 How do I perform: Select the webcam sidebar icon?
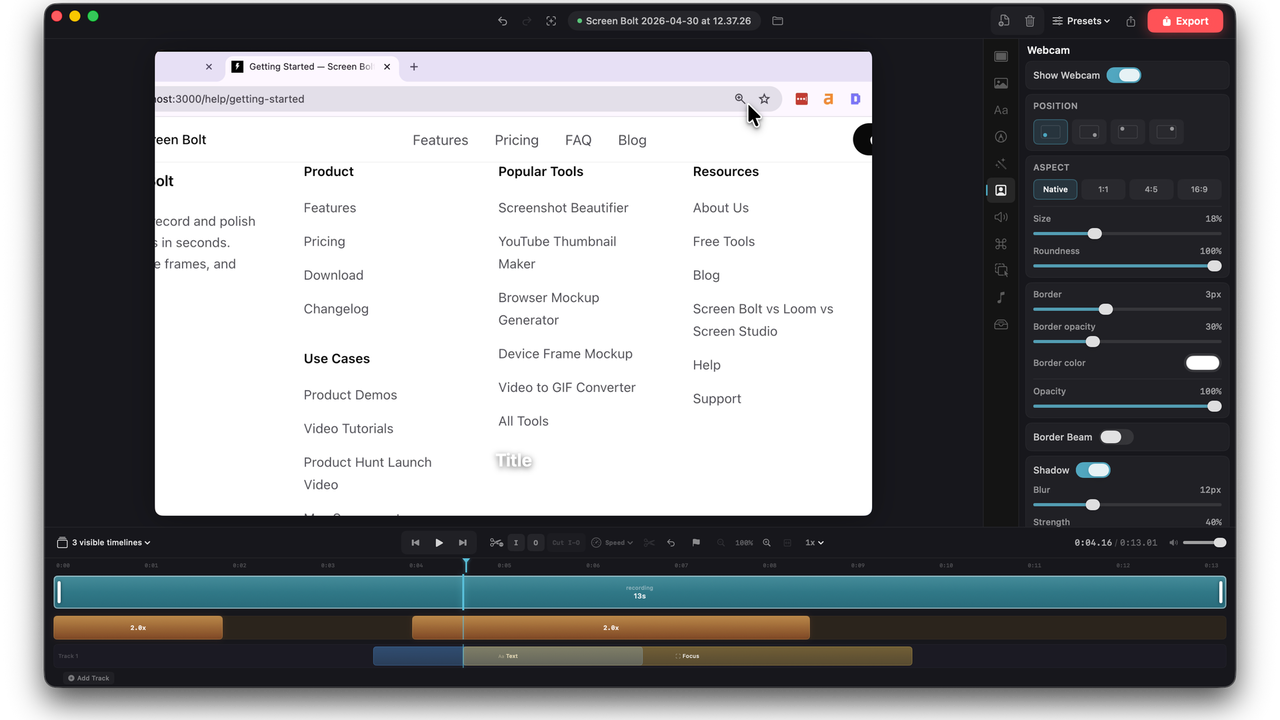(1001, 190)
